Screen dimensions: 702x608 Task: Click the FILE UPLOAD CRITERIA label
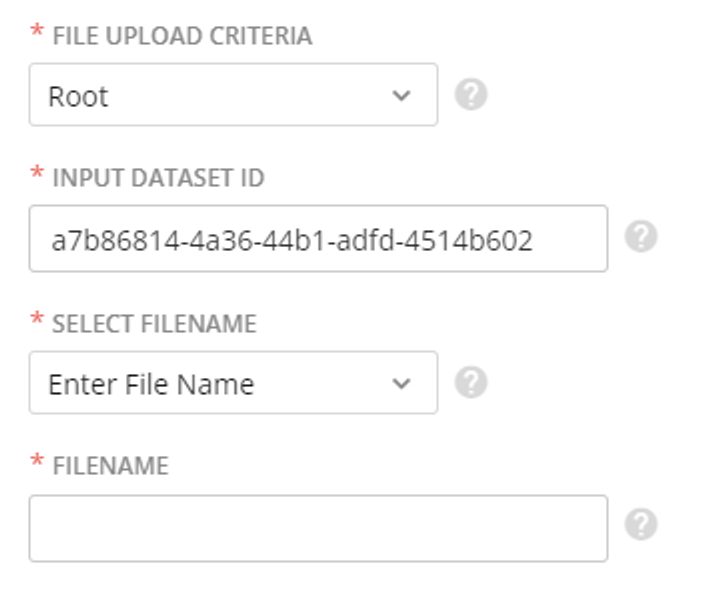(x=182, y=36)
